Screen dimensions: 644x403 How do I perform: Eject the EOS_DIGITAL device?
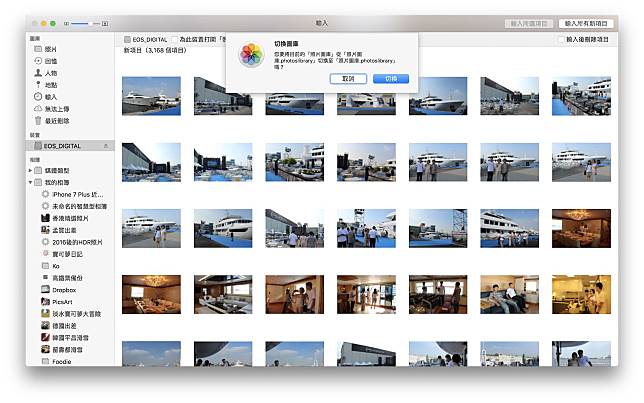[x=107, y=146]
